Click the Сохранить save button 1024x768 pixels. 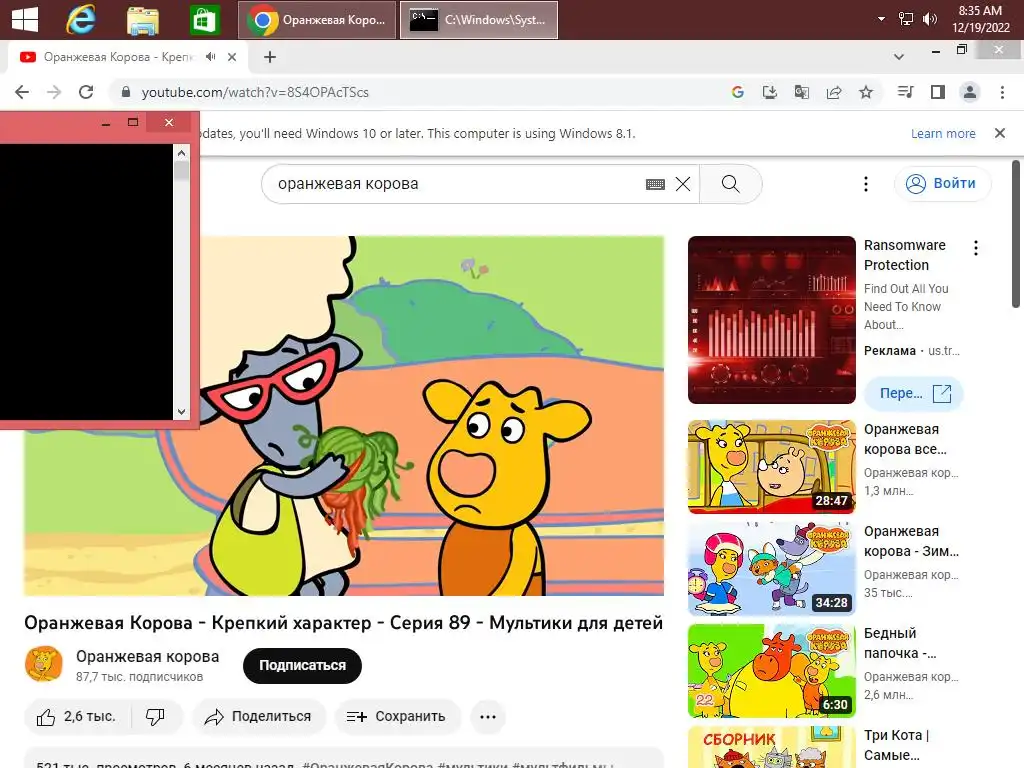[398, 717]
